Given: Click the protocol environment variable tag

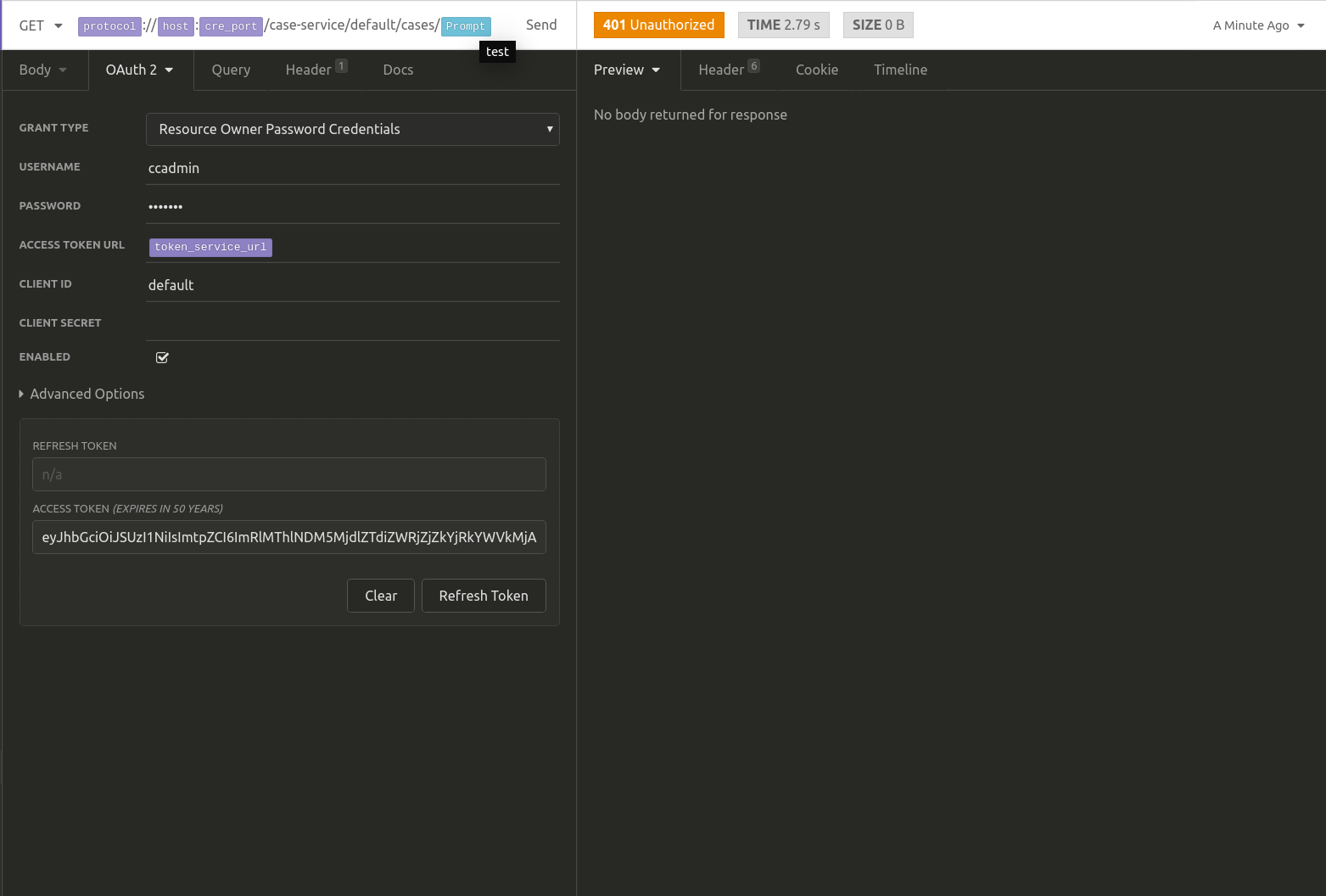Looking at the screenshot, I should pyautogui.click(x=109, y=25).
